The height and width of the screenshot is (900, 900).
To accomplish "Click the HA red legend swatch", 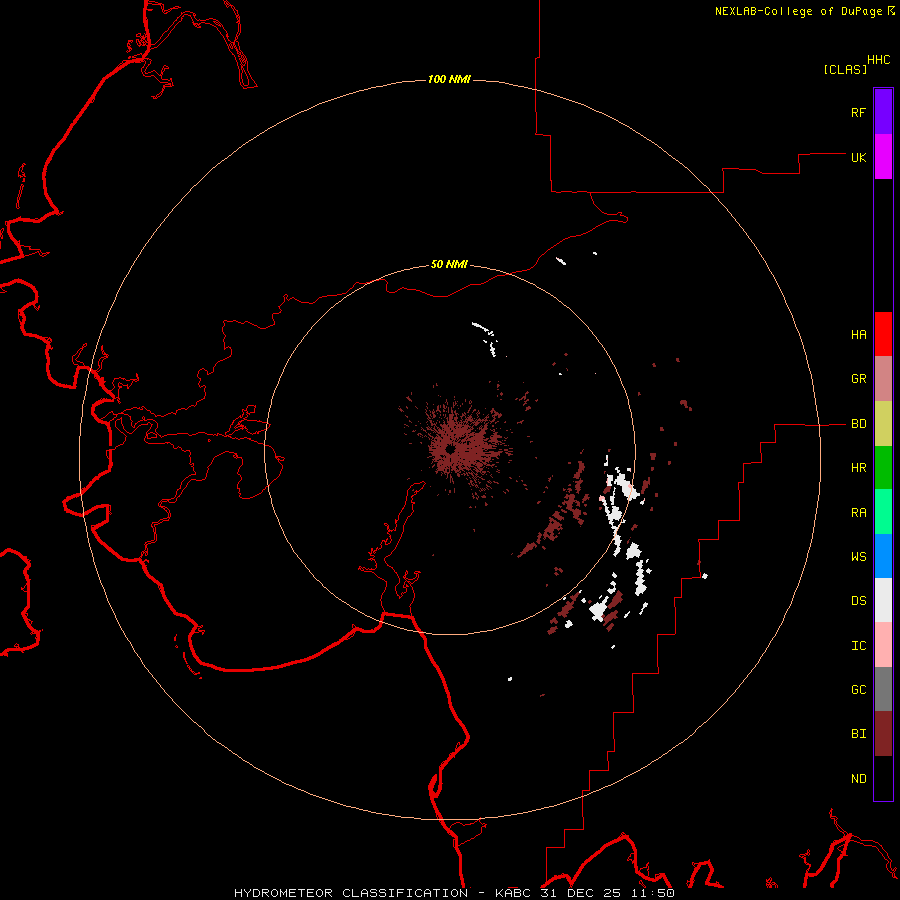I will point(883,334).
